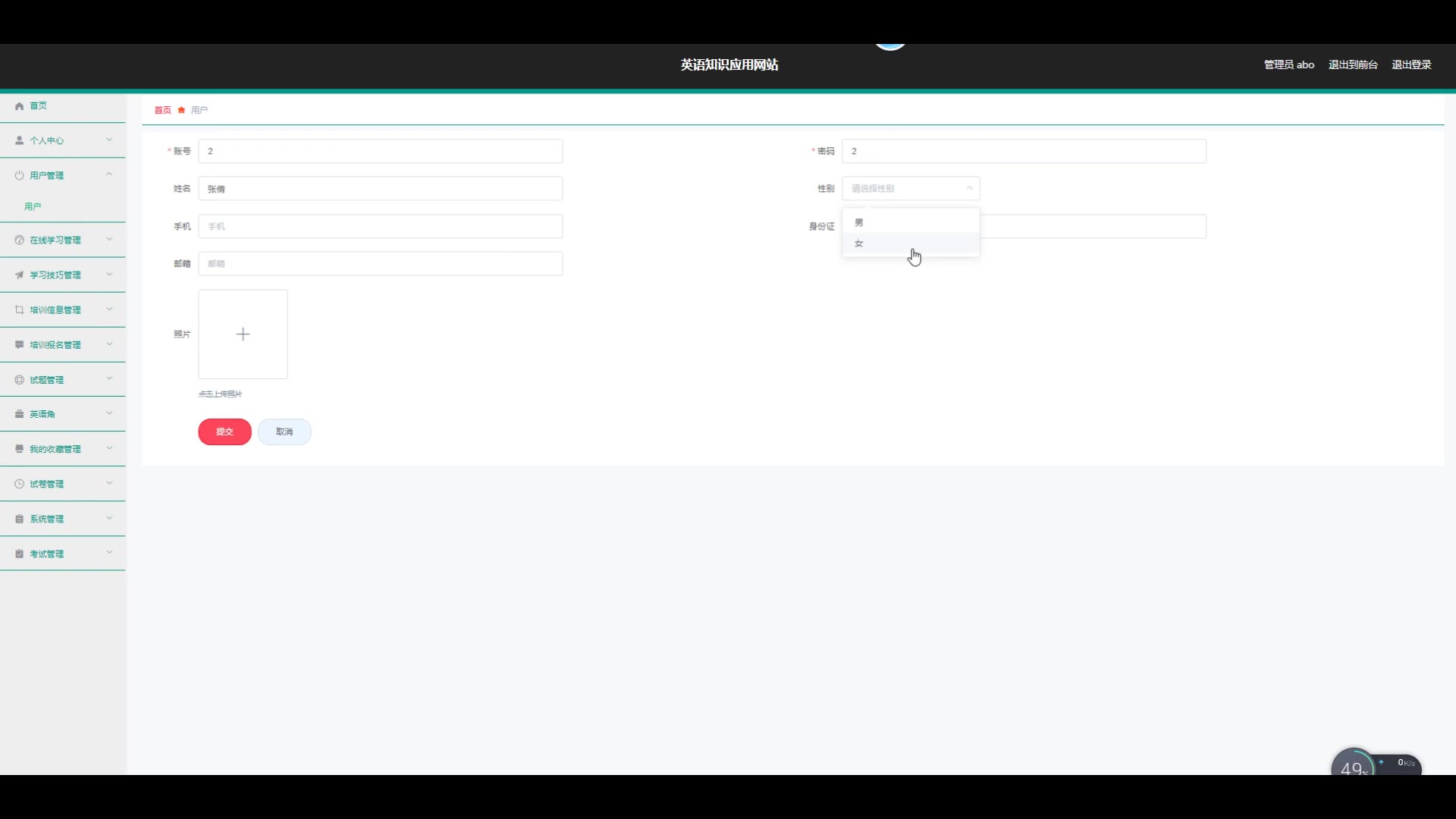Click the chat bubble icon for 培训报名管理

(19, 344)
